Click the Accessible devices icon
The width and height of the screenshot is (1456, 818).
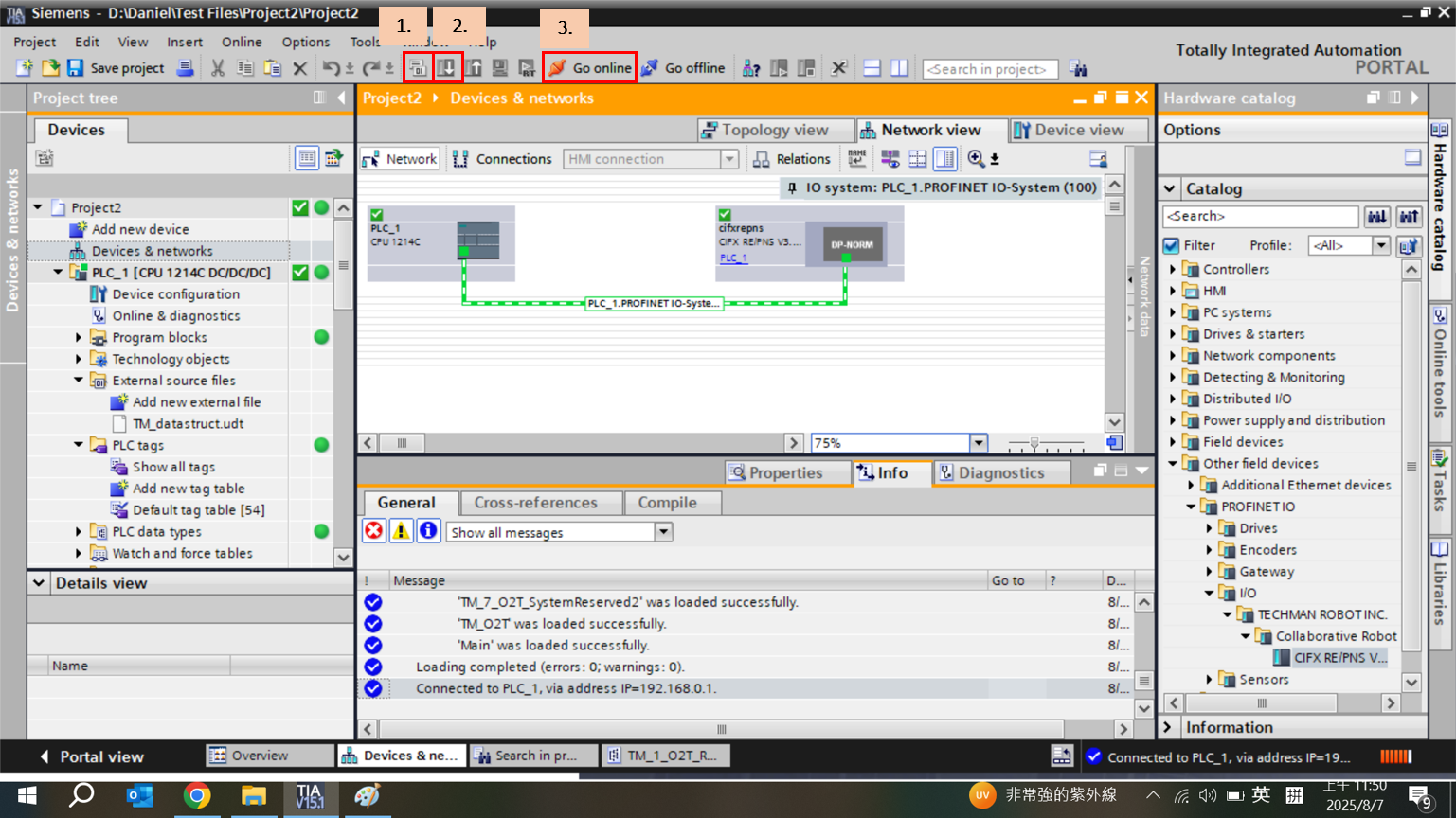(x=751, y=68)
